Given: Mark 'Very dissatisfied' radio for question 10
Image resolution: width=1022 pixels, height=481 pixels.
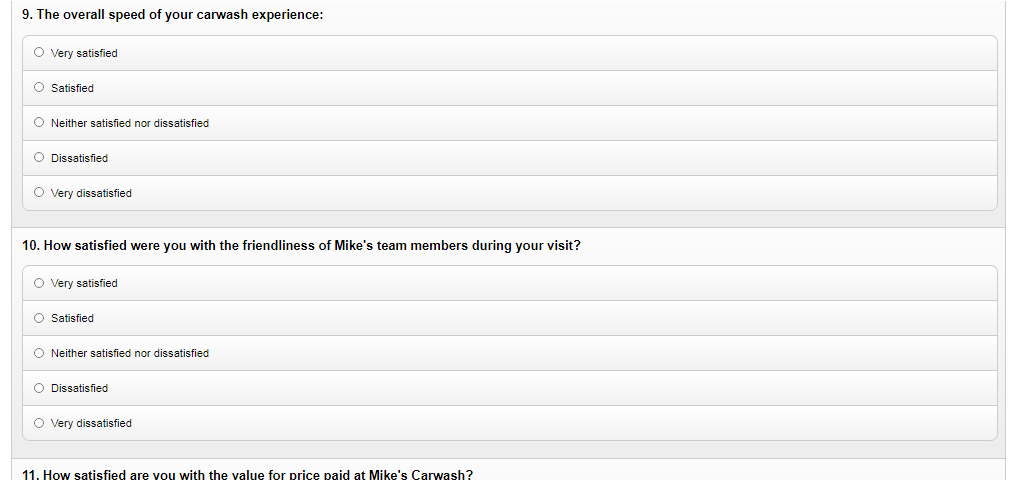Looking at the screenshot, I should [39, 423].
